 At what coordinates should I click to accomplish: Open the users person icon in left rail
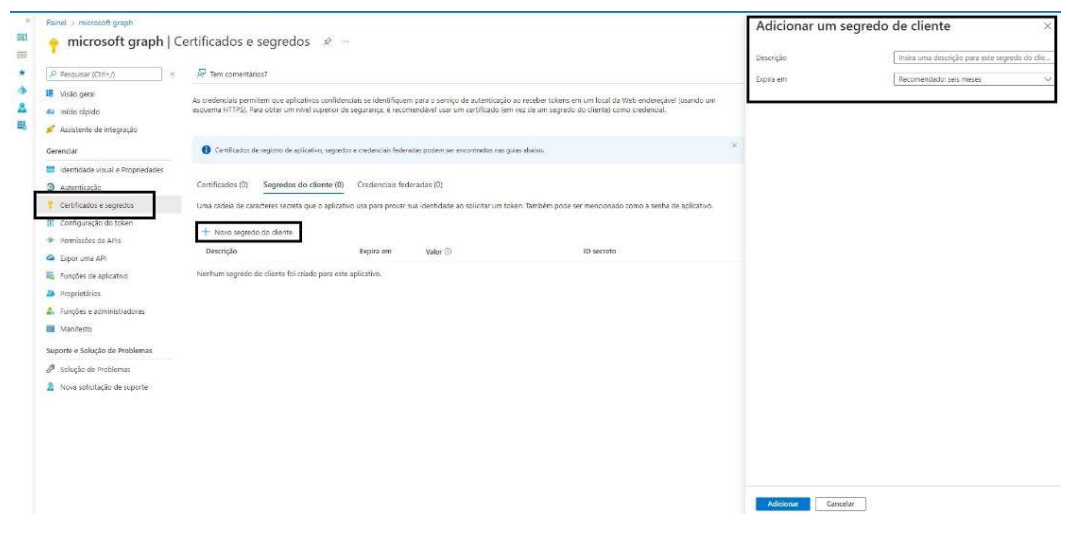click(x=22, y=108)
